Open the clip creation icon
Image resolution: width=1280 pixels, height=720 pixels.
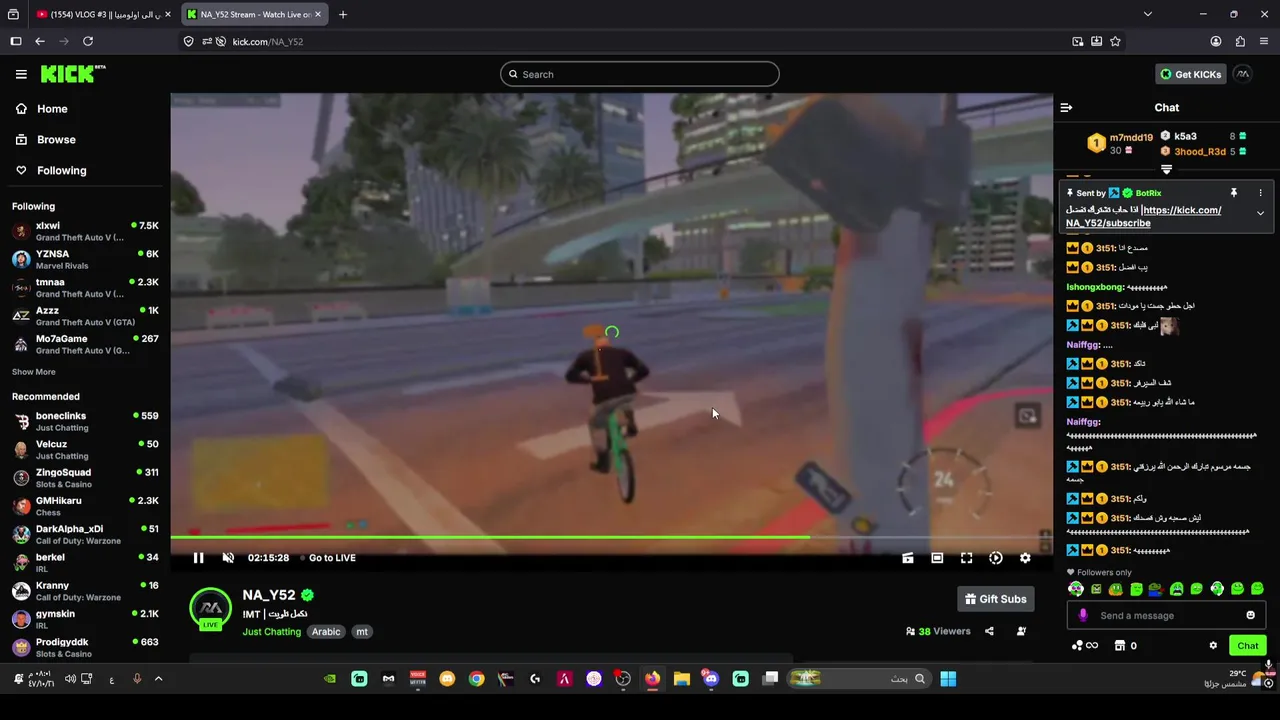[x=908, y=558]
